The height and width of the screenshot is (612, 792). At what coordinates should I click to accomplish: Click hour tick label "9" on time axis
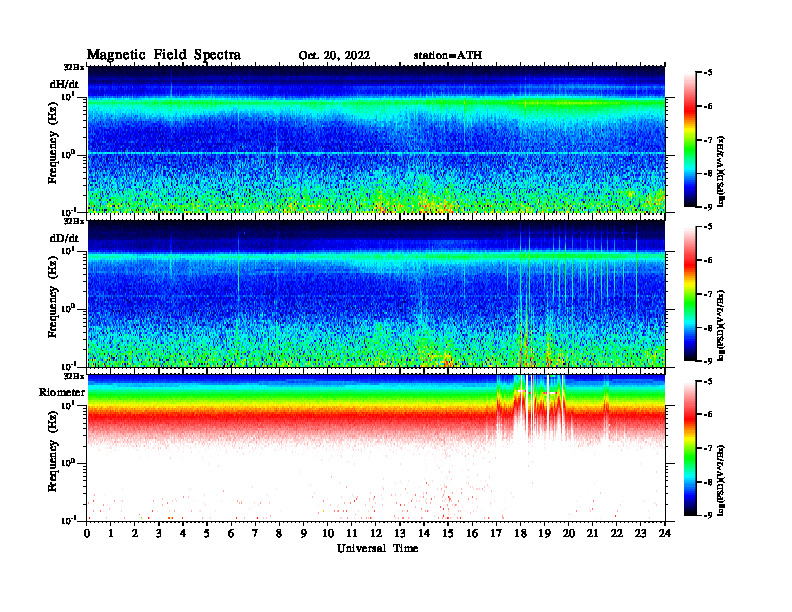[303, 534]
